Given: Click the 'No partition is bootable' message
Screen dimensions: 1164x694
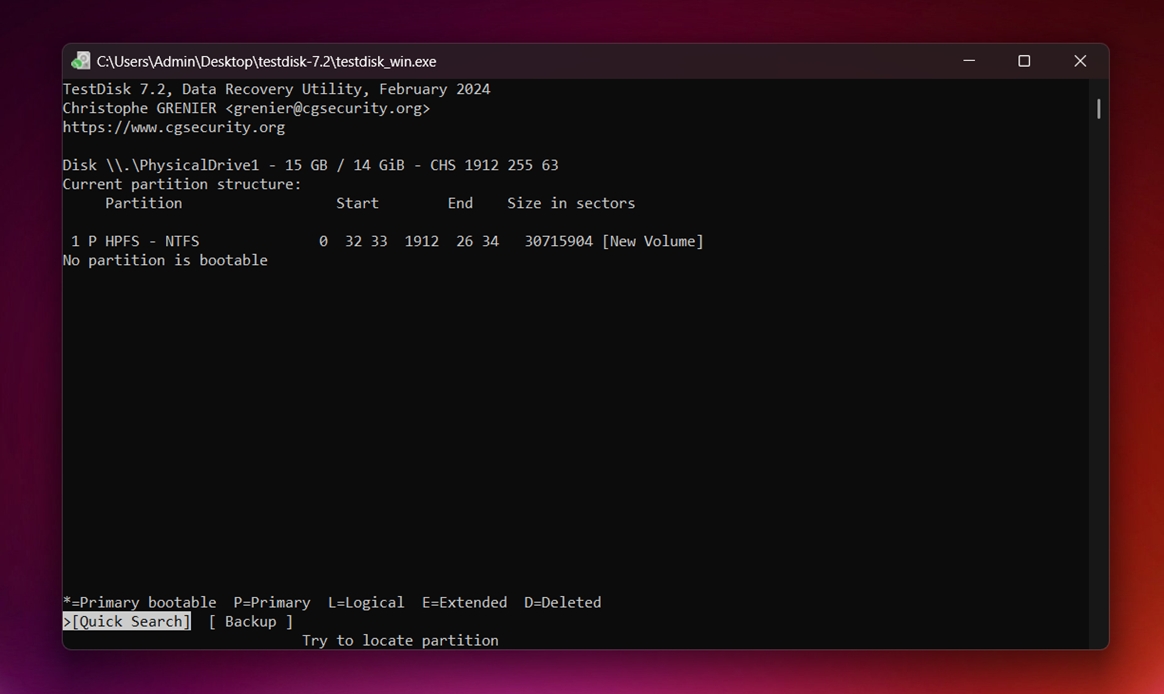Looking at the screenshot, I should click(x=165, y=260).
